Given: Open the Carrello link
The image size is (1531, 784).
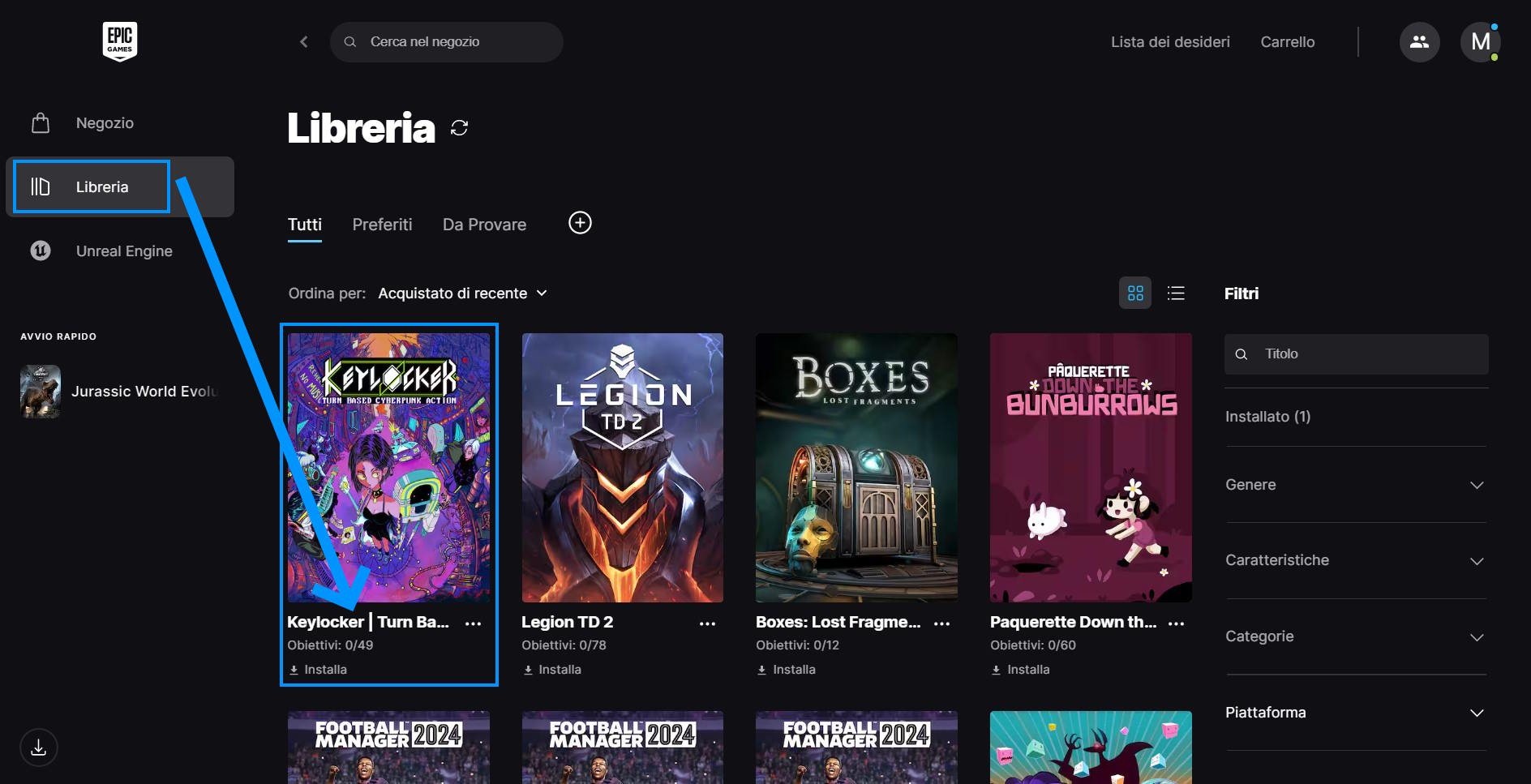Looking at the screenshot, I should 1288,41.
